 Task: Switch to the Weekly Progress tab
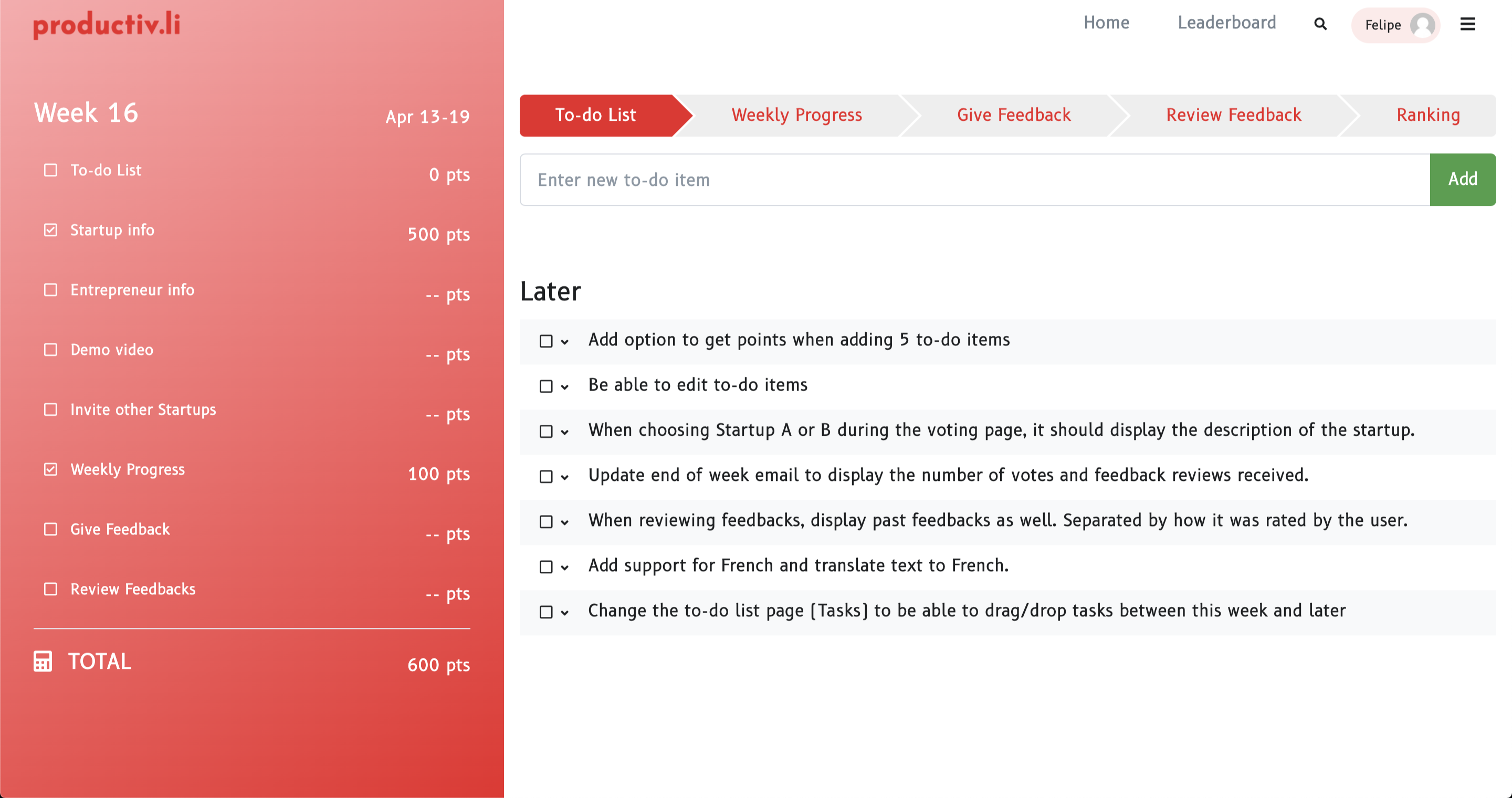tap(796, 115)
